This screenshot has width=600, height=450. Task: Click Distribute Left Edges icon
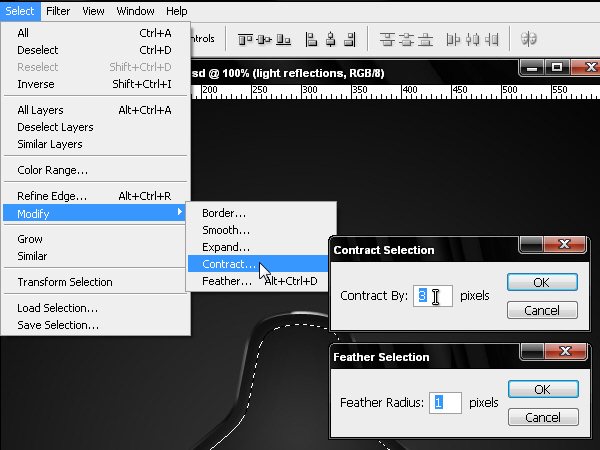point(453,39)
